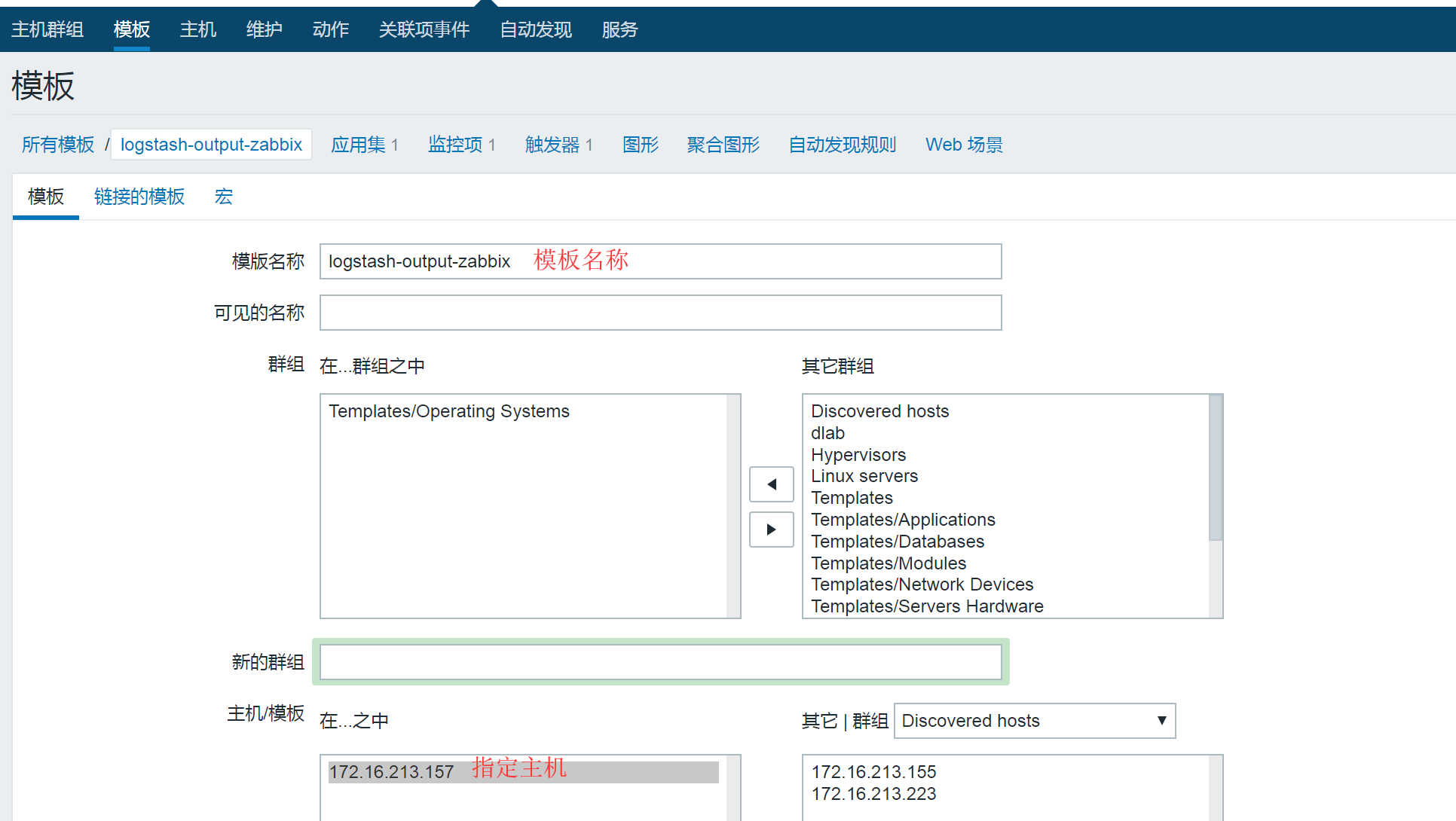Open the 自动发现 menu item
1456x821 pixels.
[536, 29]
